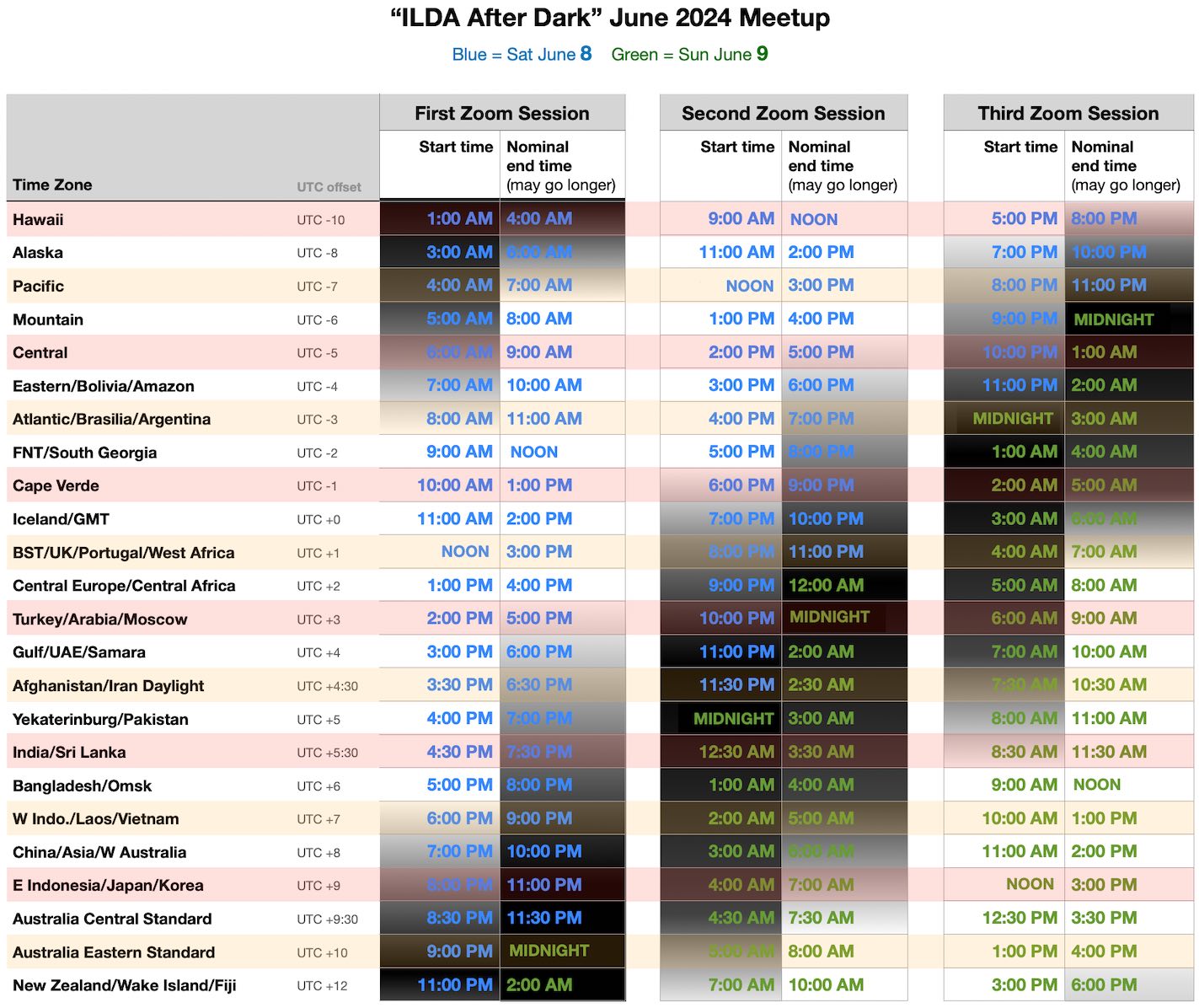Select the New Zealand/Wake Island/Fiji row label

click(124, 985)
